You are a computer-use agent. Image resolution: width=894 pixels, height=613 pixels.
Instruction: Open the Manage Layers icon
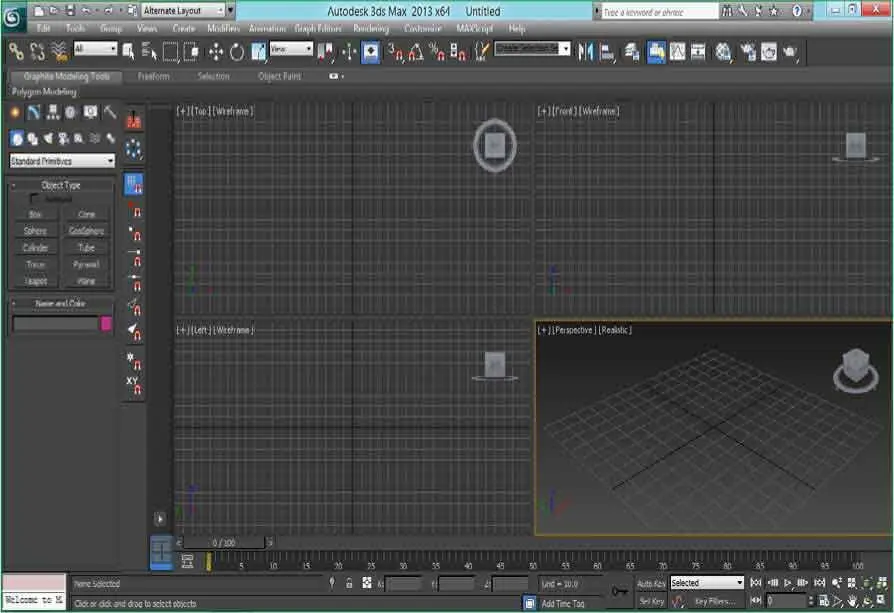tap(632, 52)
